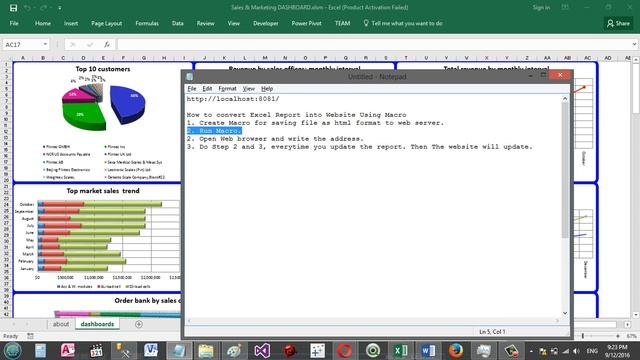Click the Notepad icon in its title bar

point(190,76)
